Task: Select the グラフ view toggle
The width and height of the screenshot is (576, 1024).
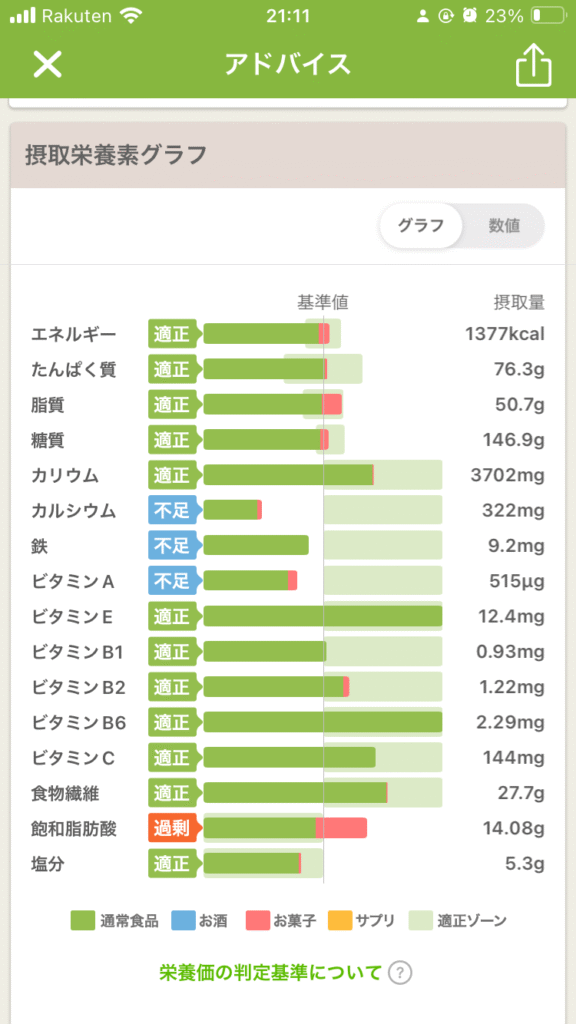Action: coord(421,226)
